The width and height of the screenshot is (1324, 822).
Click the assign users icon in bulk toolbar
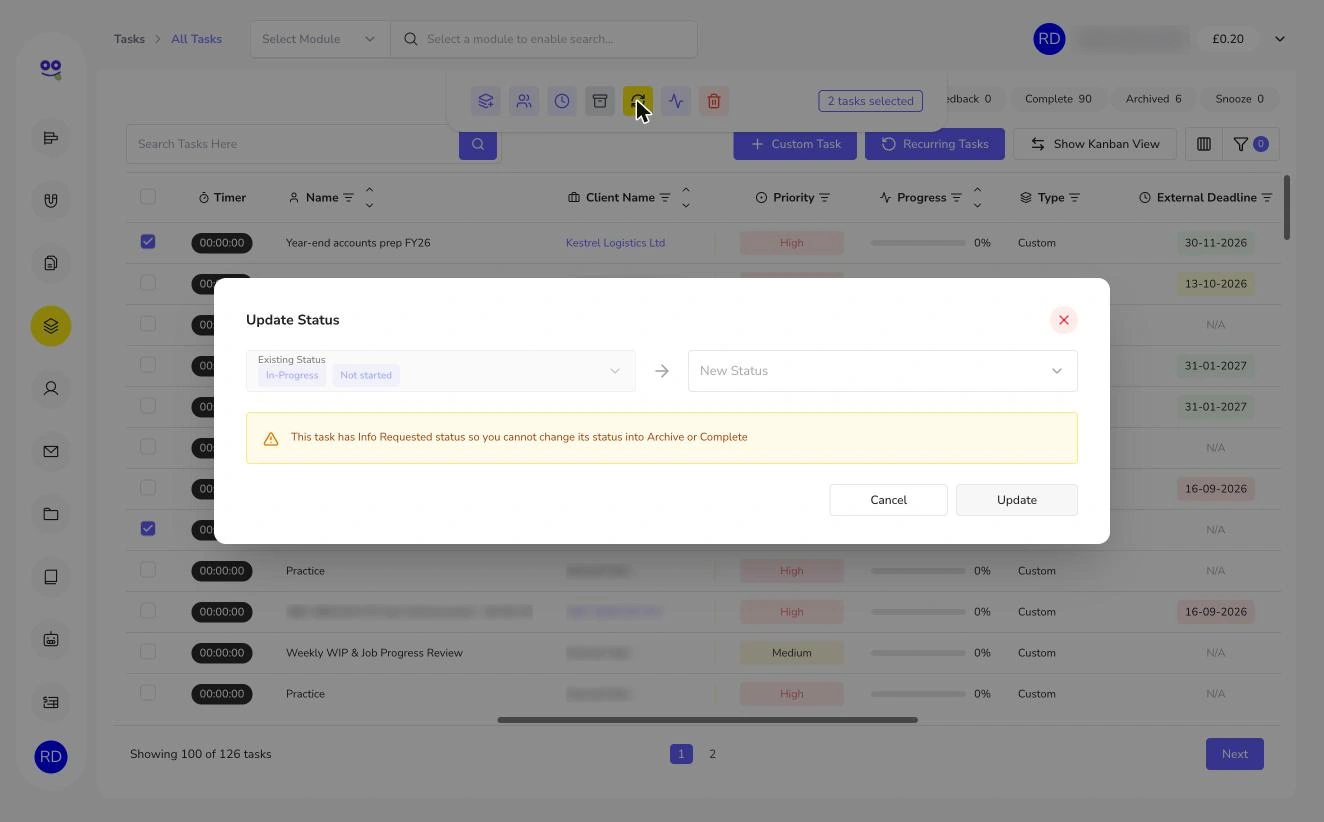[524, 101]
